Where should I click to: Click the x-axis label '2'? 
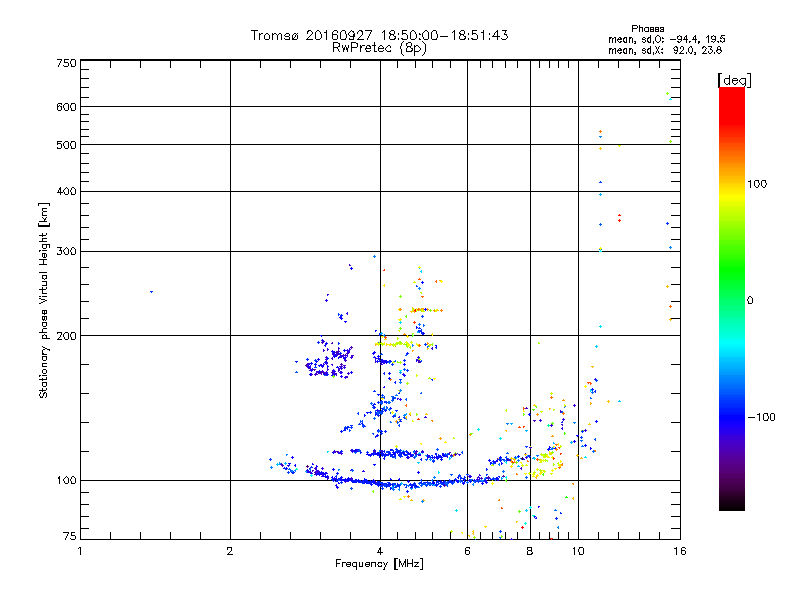click(x=230, y=551)
